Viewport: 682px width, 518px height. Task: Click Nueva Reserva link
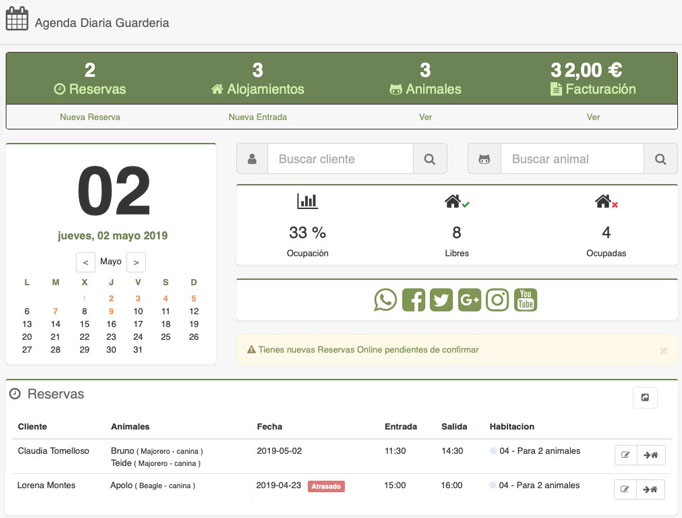[x=90, y=117]
